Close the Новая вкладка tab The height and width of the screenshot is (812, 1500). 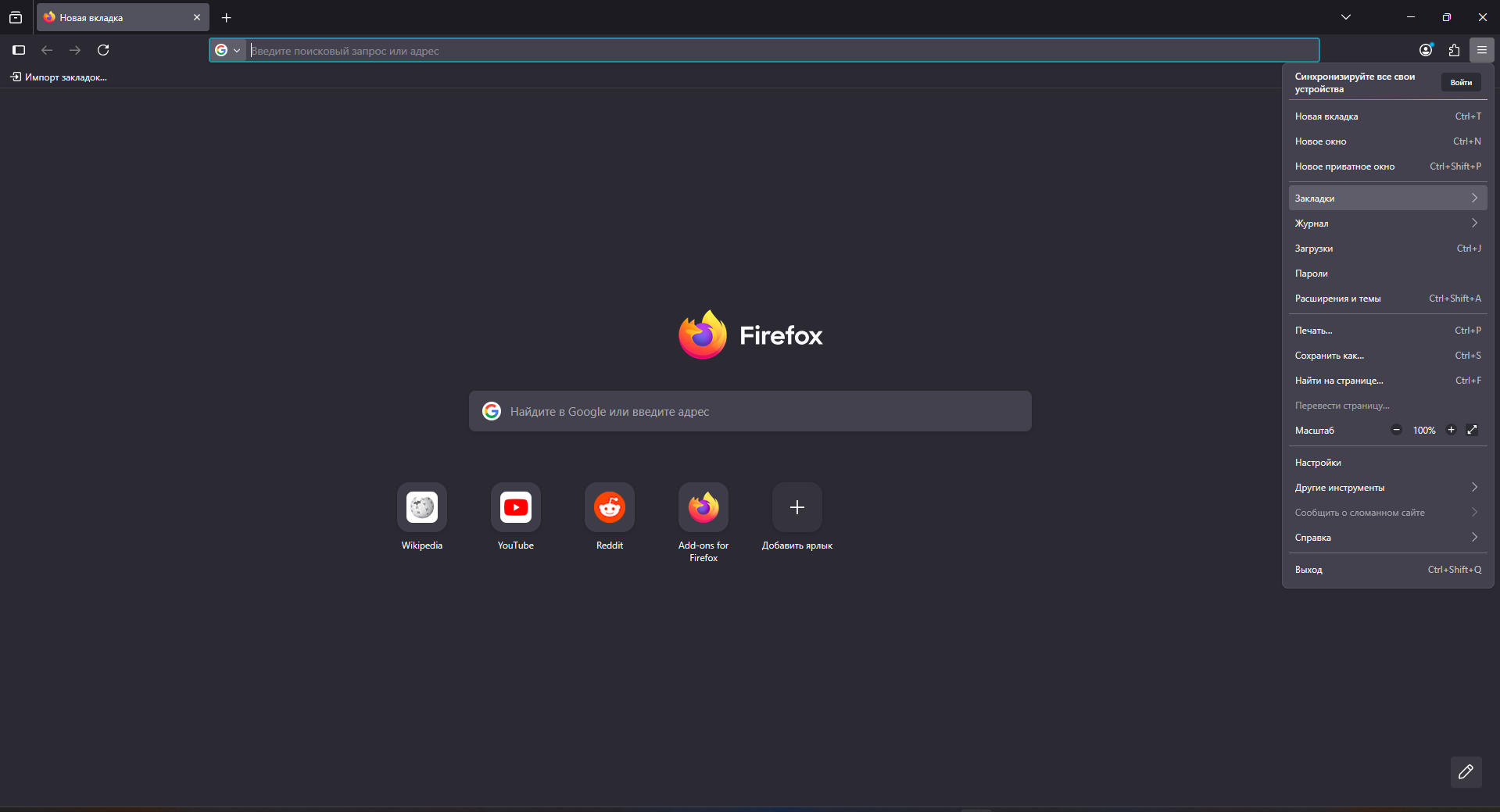[x=197, y=17]
